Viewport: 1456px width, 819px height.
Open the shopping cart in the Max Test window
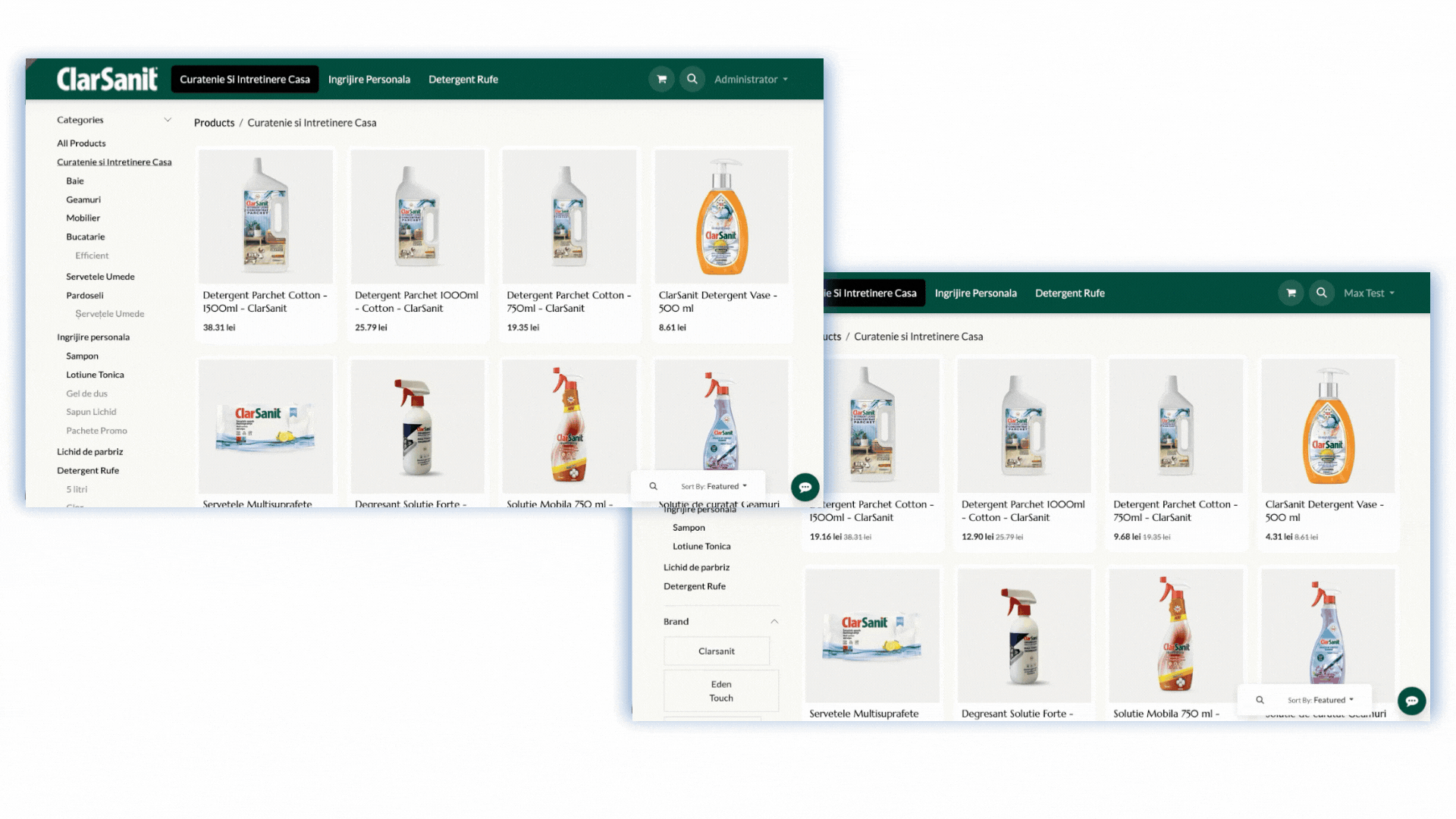[1291, 293]
